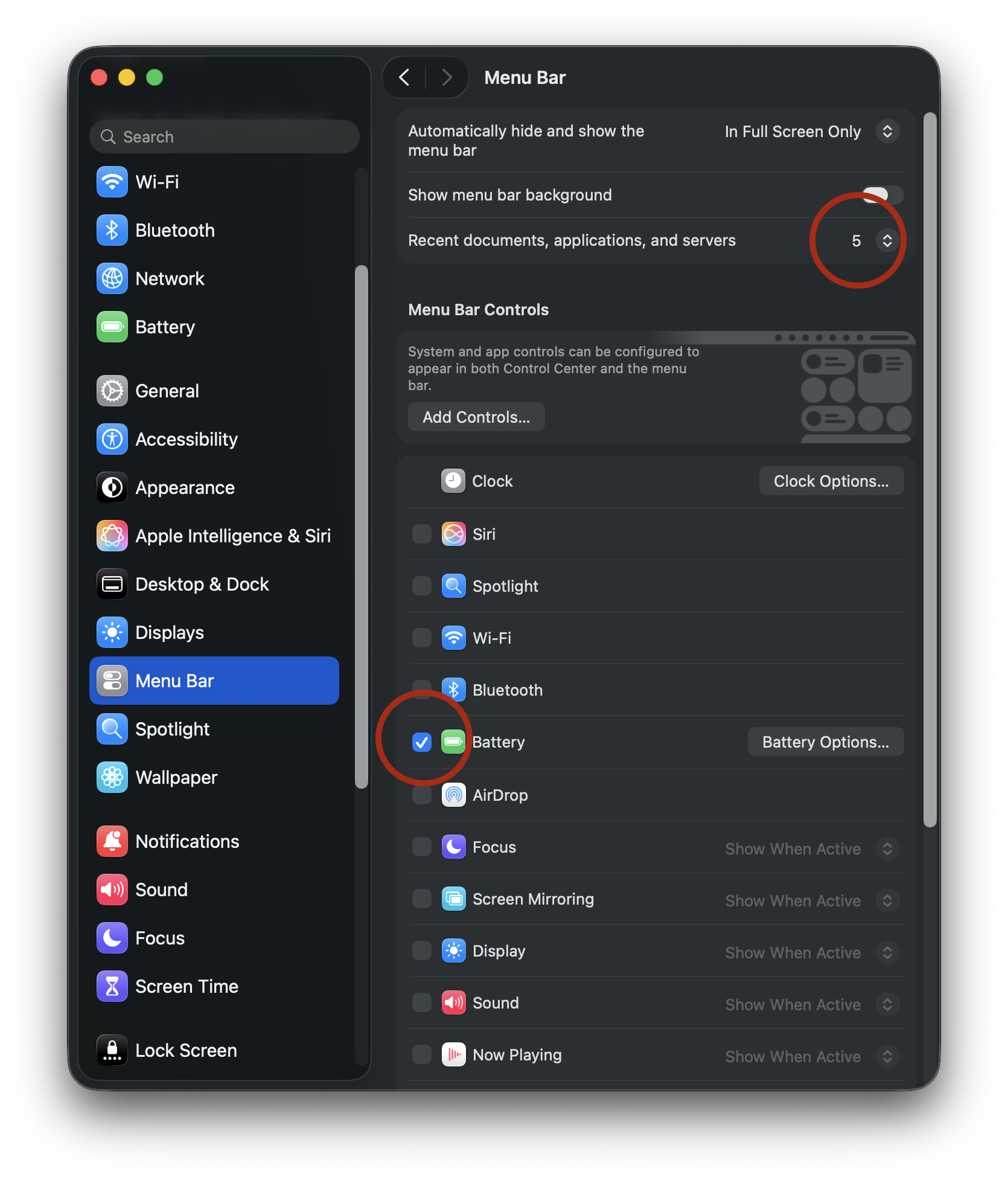Click the Add Controls… button

[x=476, y=417]
